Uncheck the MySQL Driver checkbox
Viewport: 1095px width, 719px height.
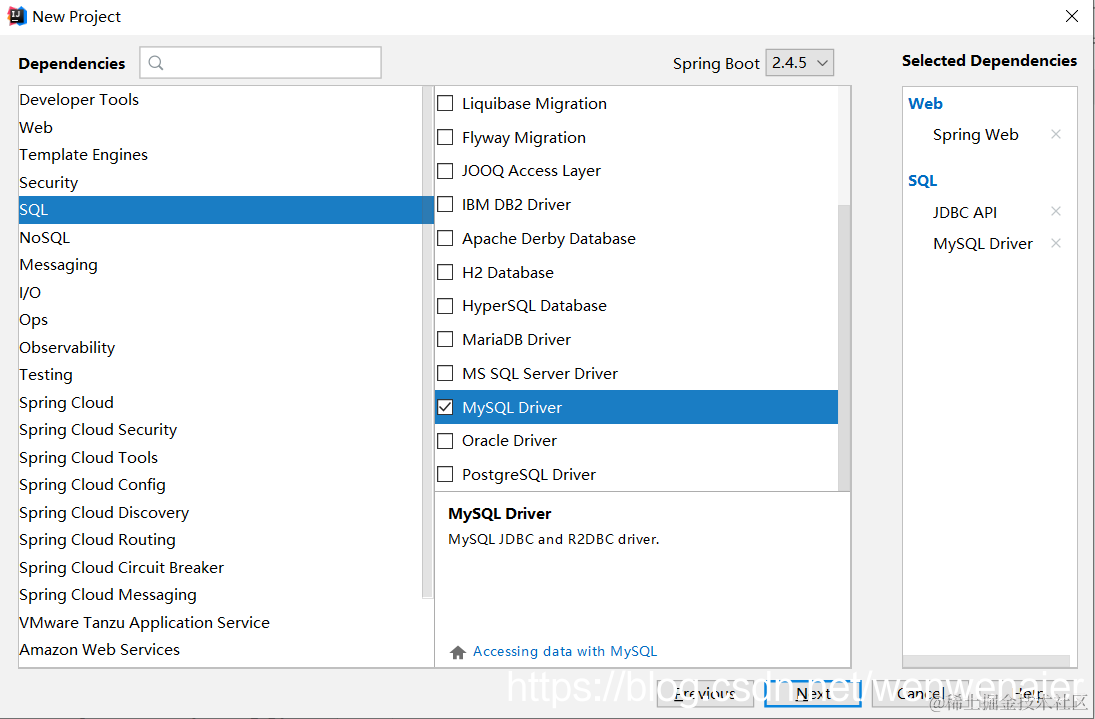coord(445,407)
